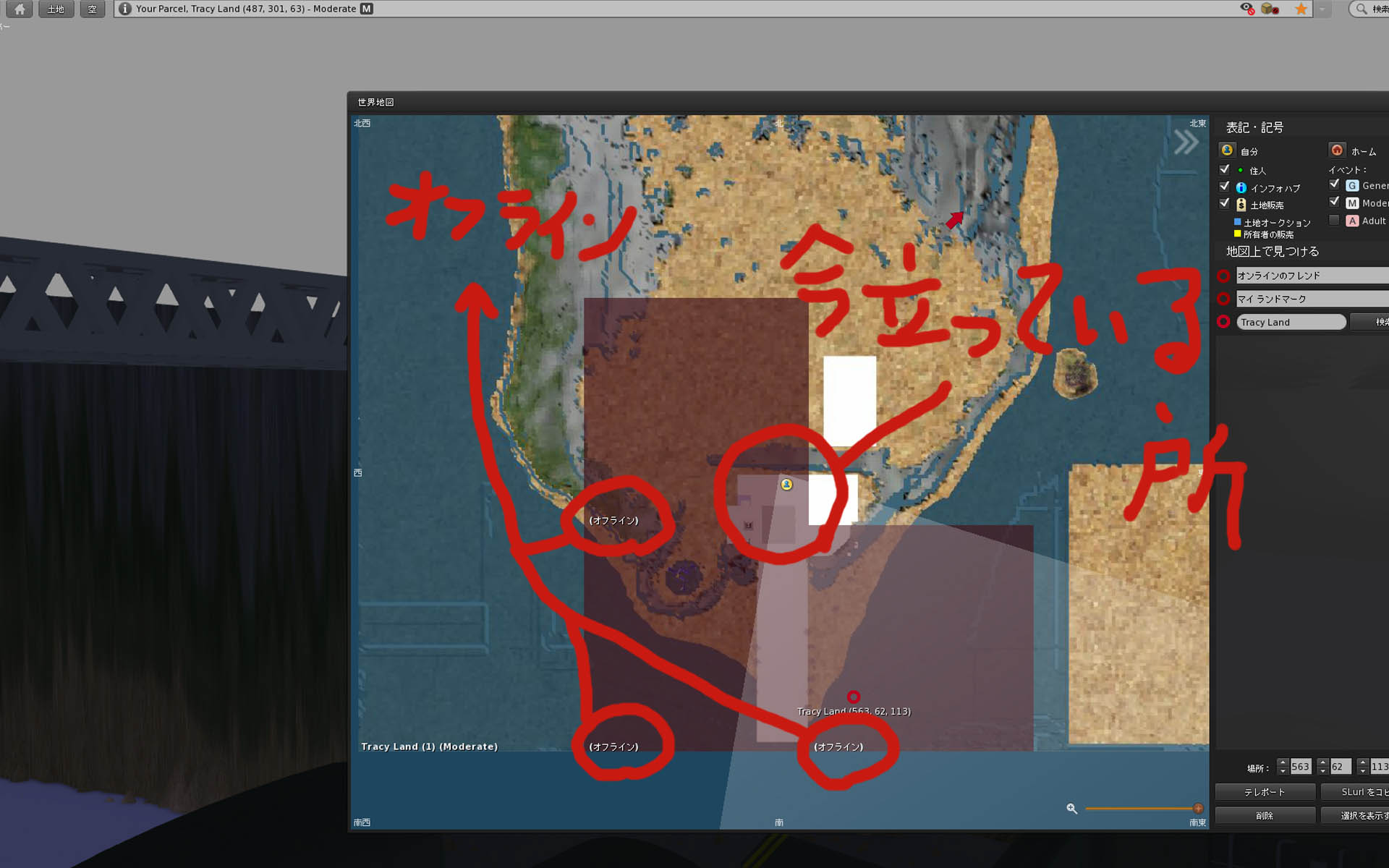The width and height of the screenshot is (1389, 868).
Task: Click the Home button in the top bar
Action: click(x=20, y=9)
